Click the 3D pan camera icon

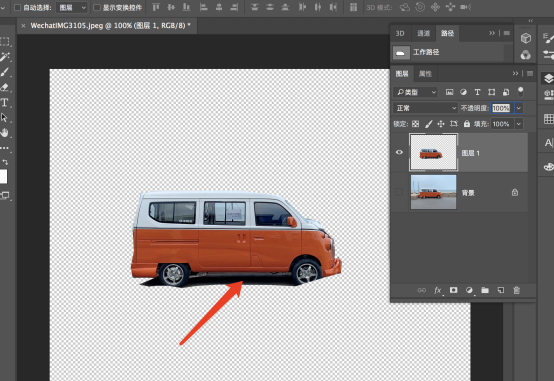[x=435, y=7]
